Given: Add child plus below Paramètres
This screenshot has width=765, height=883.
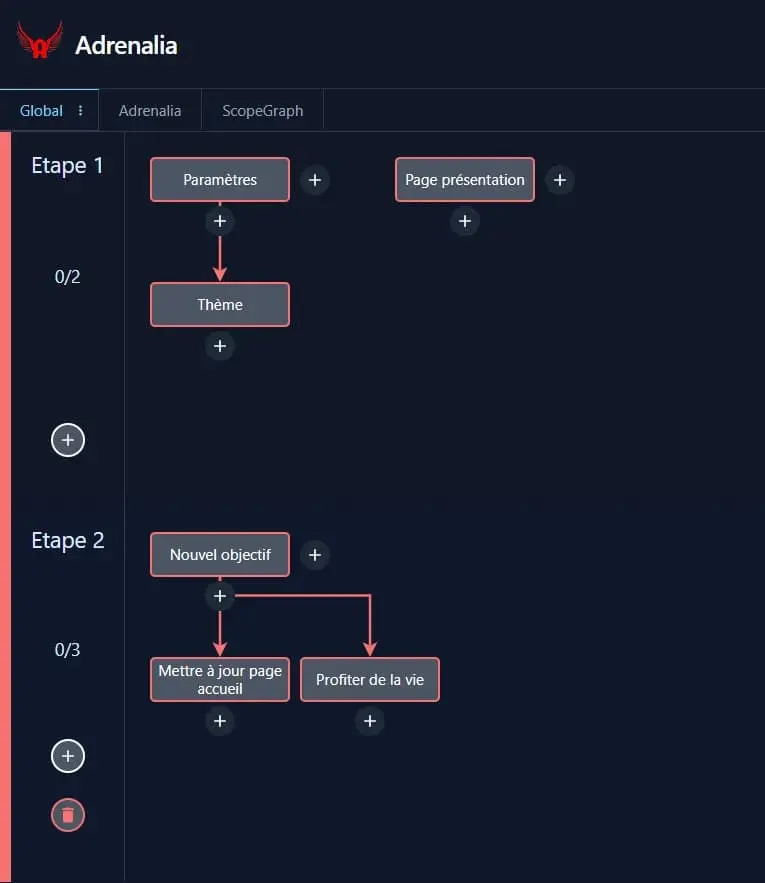Looking at the screenshot, I should click(x=220, y=221).
